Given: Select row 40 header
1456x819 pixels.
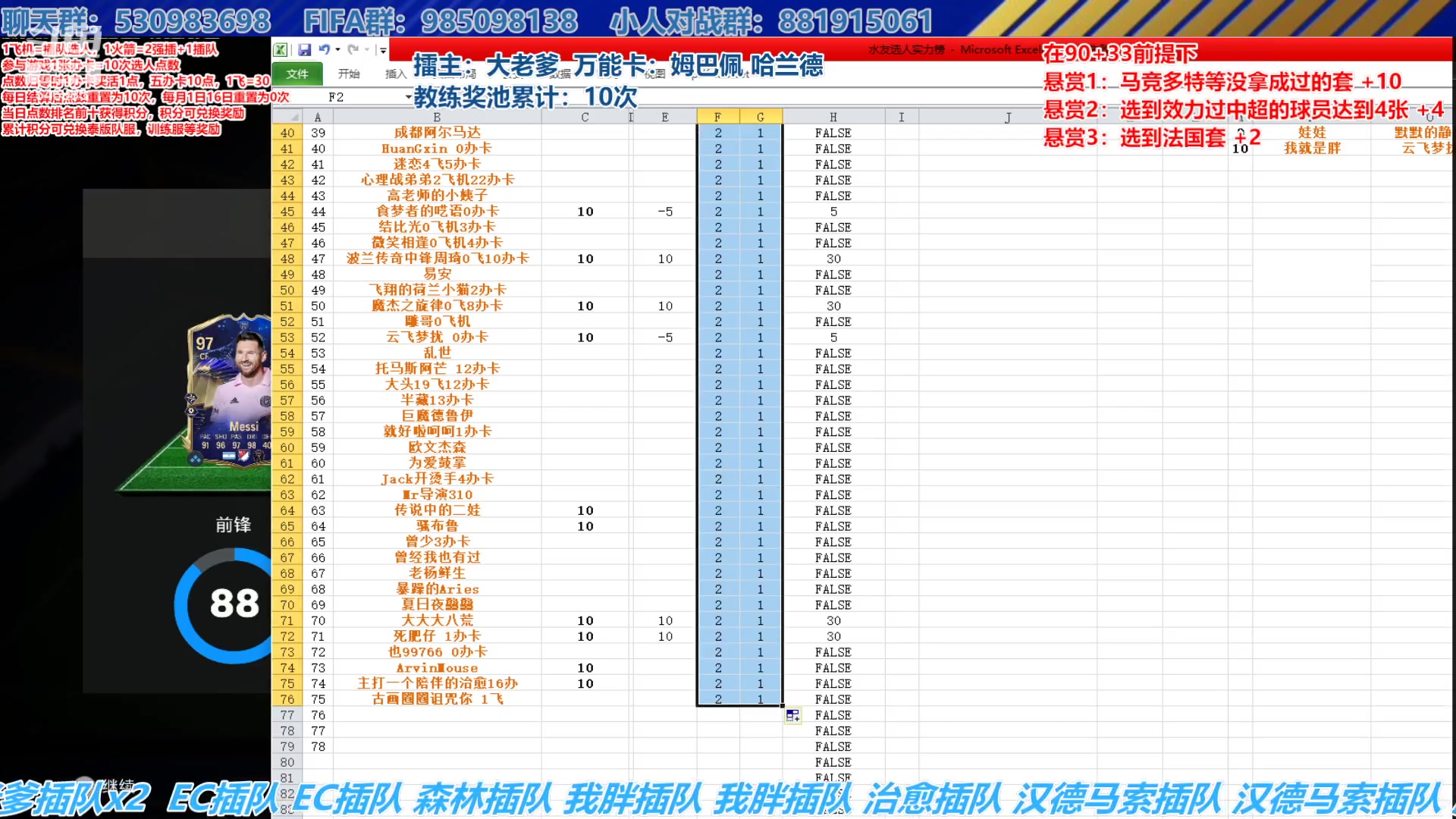Looking at the screenshot, I should pyautogui.click(x=287, y=133).
